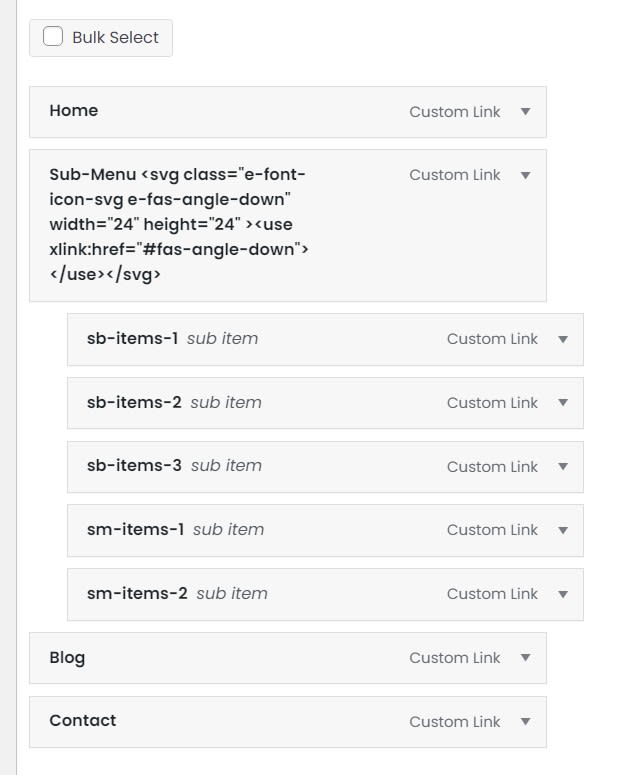The width and height of the screenshot is (642, 775).
Task: Click the Bulk Select label button
Action: (x=115, y=38)
